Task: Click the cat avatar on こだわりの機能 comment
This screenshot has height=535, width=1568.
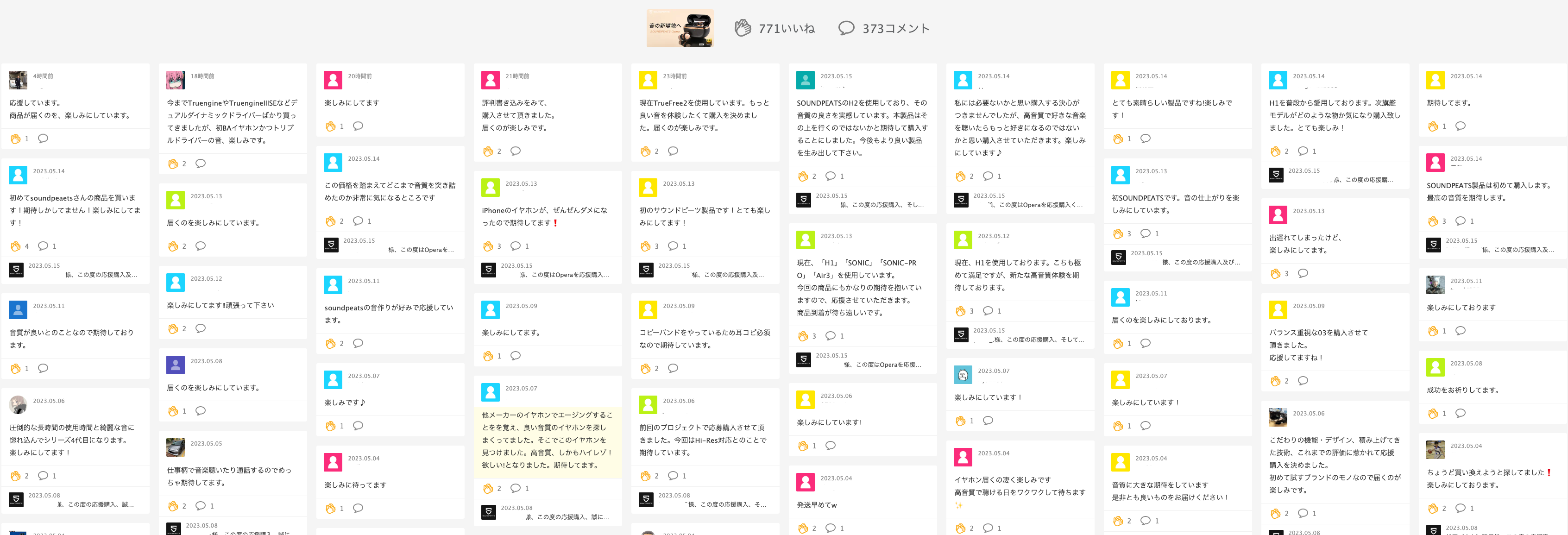Action: point(1278,417)
